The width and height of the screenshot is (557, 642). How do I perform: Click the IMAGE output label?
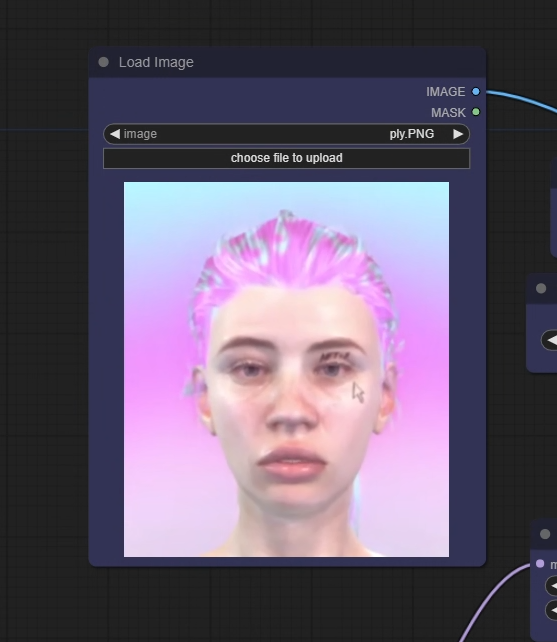tap(445, 92)
